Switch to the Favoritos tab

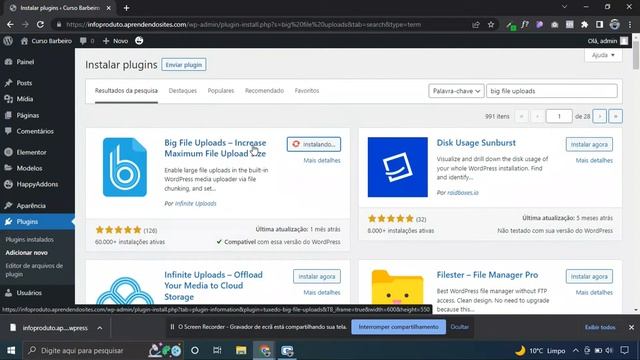307,91
